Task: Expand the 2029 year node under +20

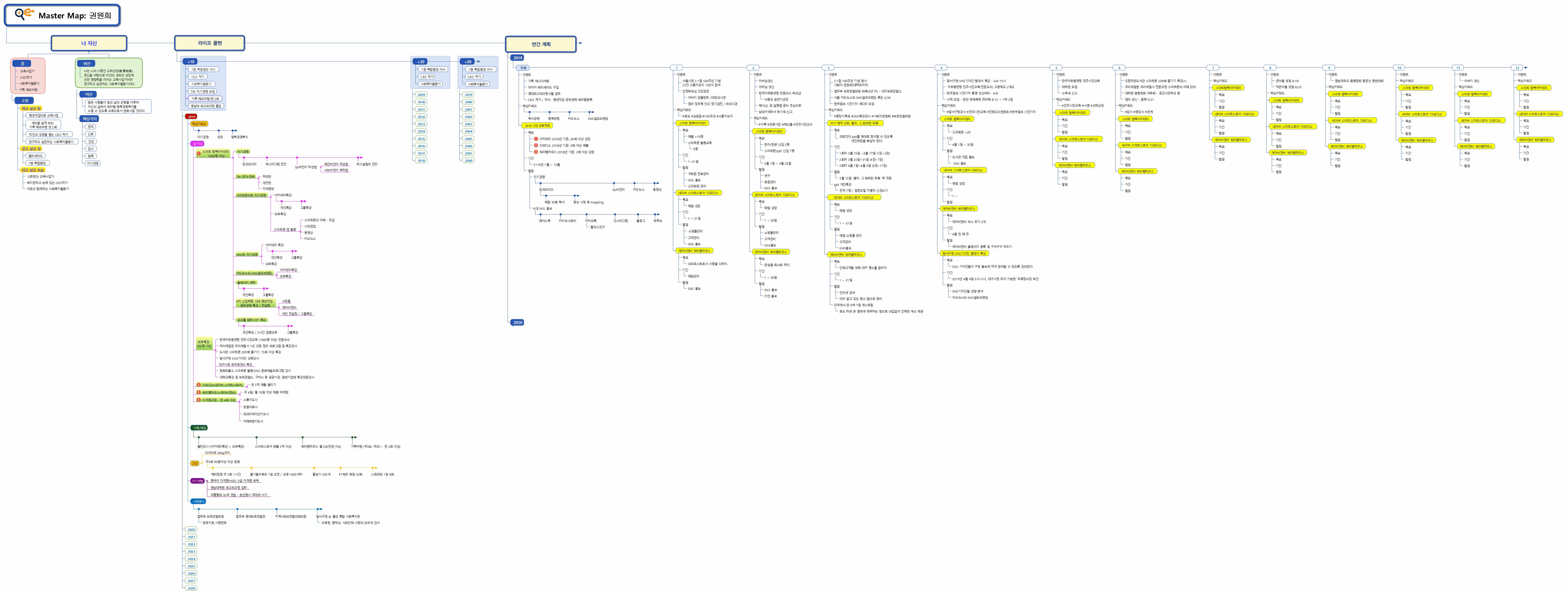Action: point(421,95)
